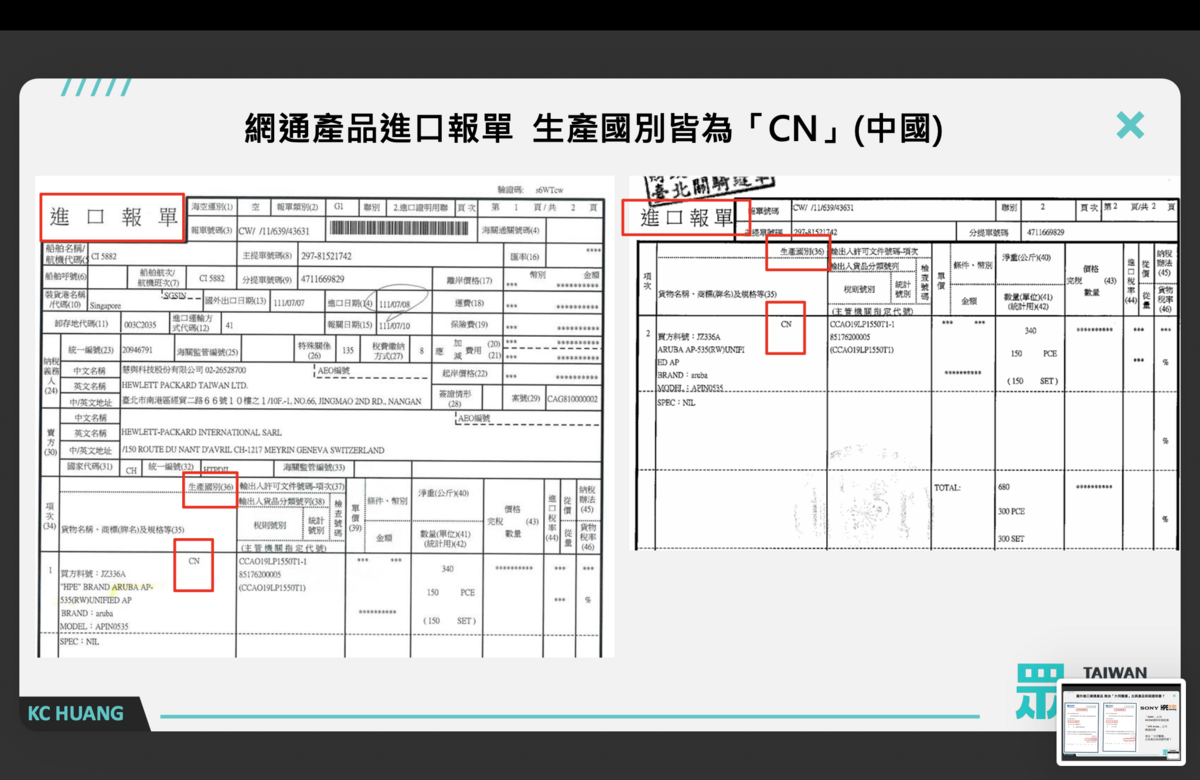Click CN country code in left document
The image size is (1200, 780).
click(x=194, y=562)
